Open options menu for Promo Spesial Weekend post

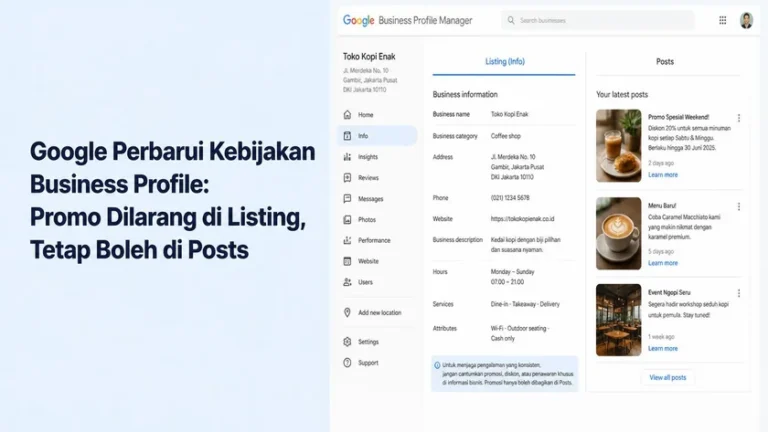tap(739, 118)
